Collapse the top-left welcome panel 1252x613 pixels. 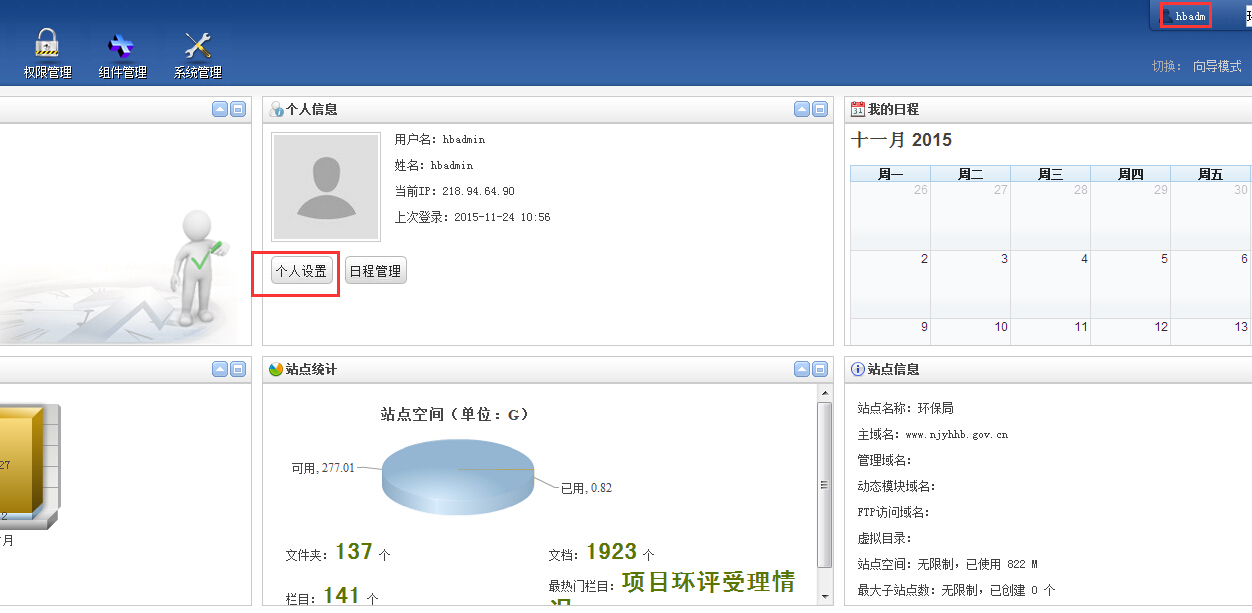click(x=220, y=110)
